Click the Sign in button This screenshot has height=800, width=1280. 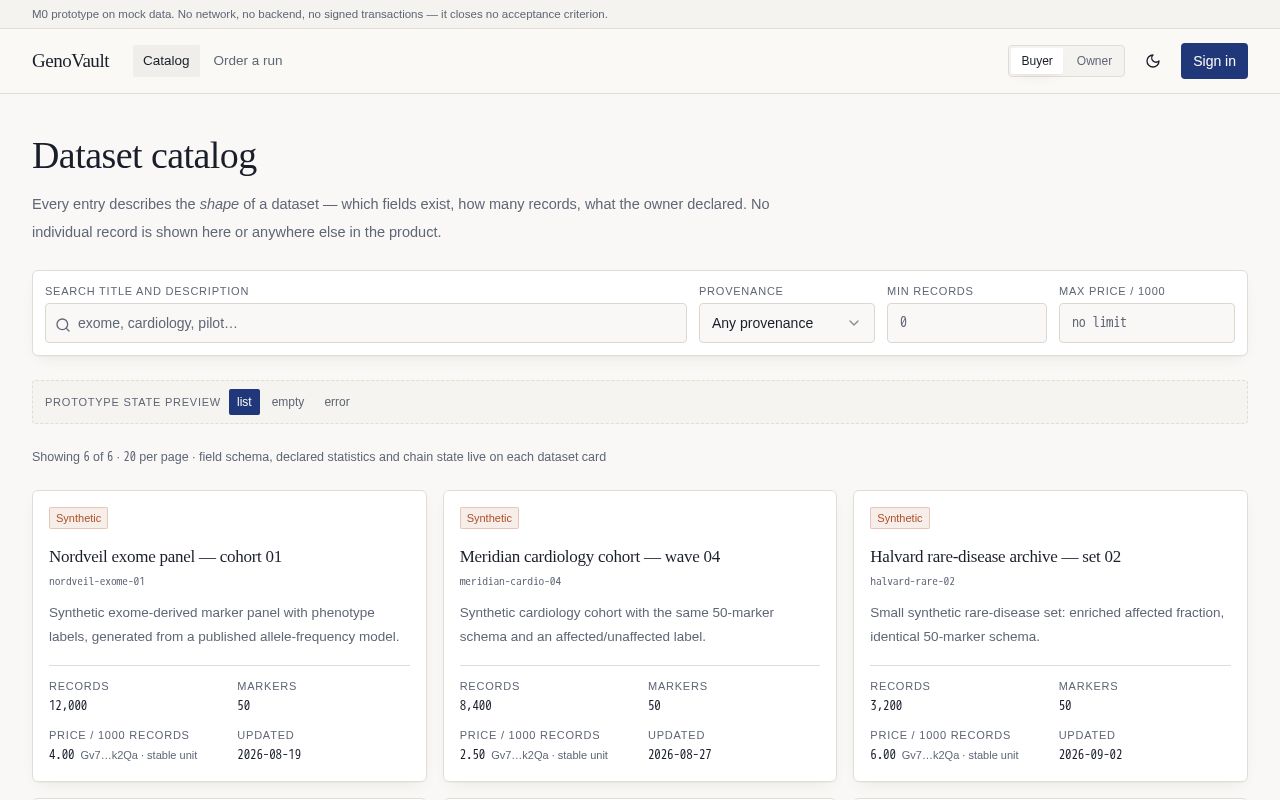(1214, 61)
